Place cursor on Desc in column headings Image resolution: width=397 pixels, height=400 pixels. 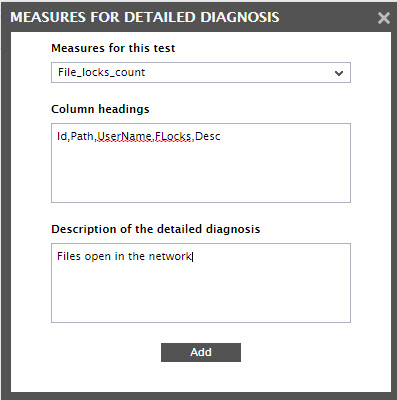pos(208,136)
